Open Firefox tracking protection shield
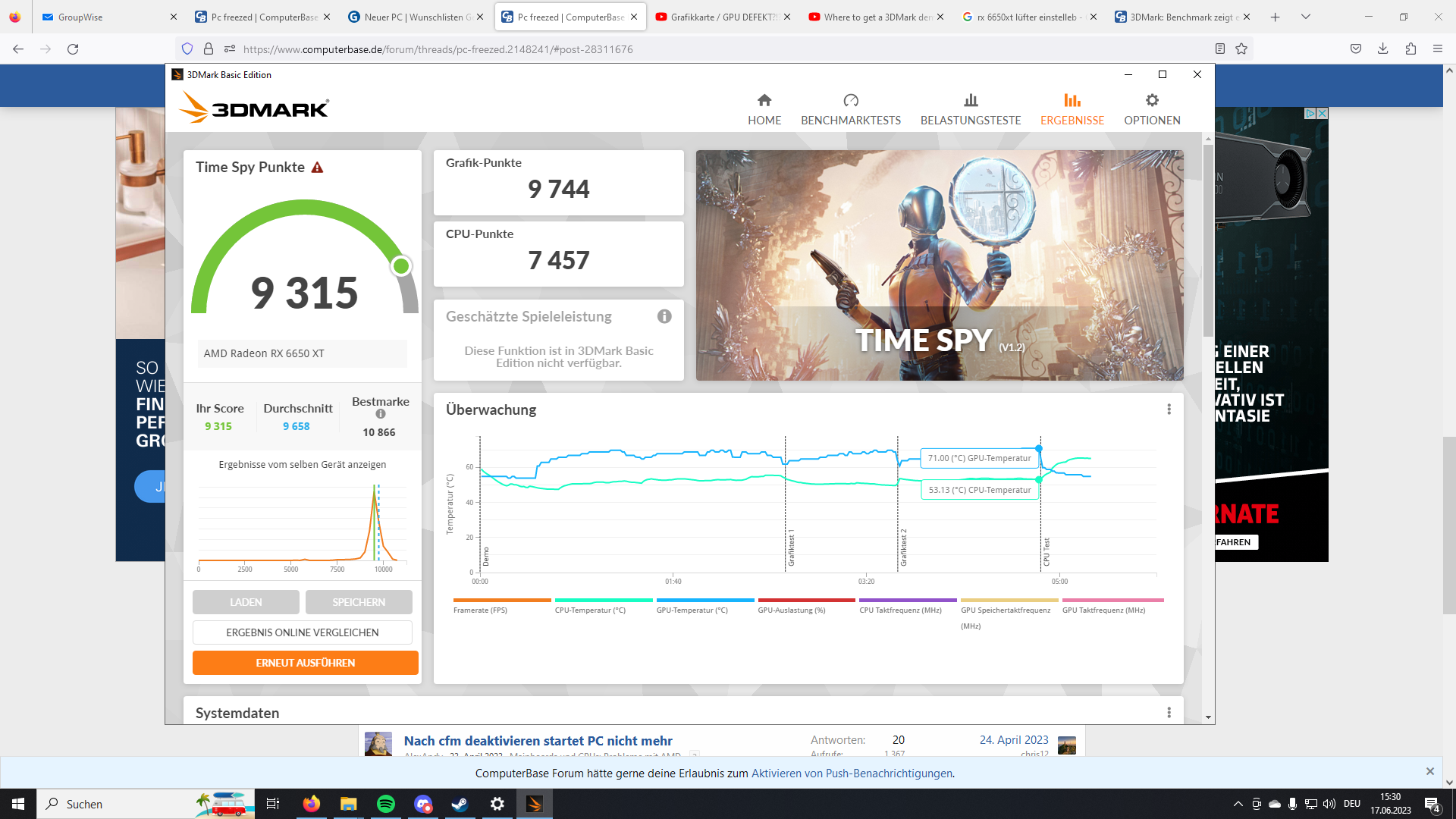The image size is (1456, 819). click(187, 49)
